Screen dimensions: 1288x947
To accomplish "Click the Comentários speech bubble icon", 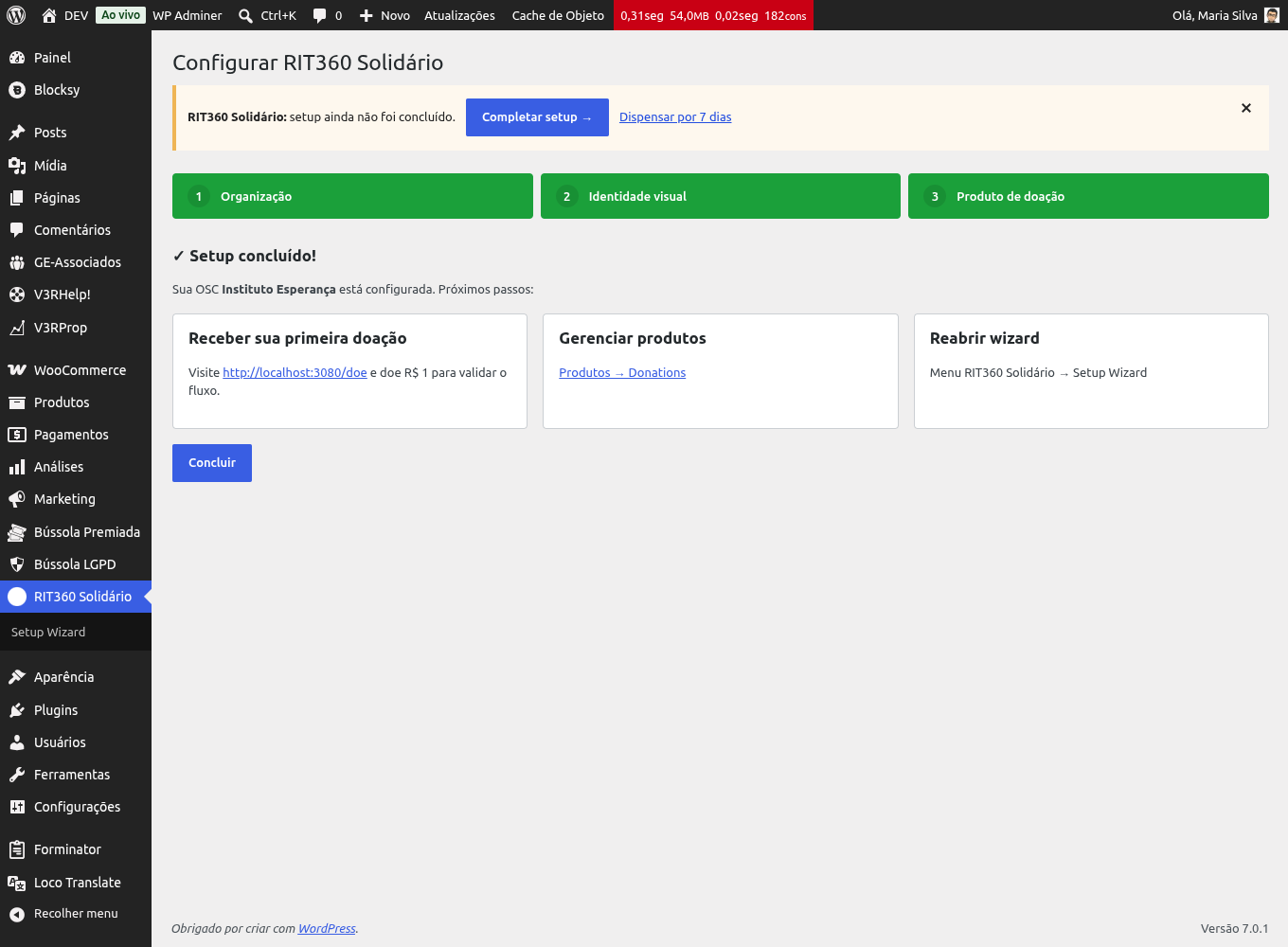I will tap(17, 230).
